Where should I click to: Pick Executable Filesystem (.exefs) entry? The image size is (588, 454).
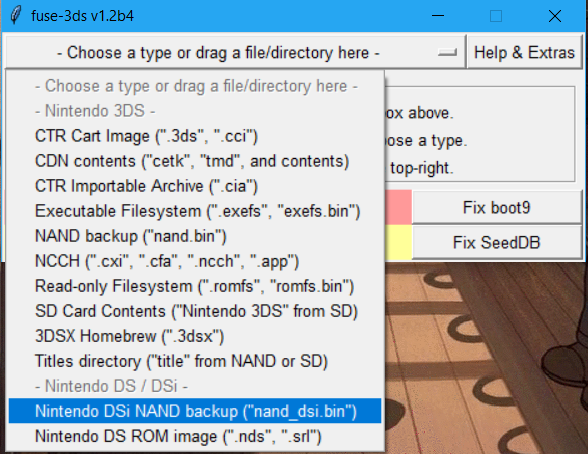(195, 211)
